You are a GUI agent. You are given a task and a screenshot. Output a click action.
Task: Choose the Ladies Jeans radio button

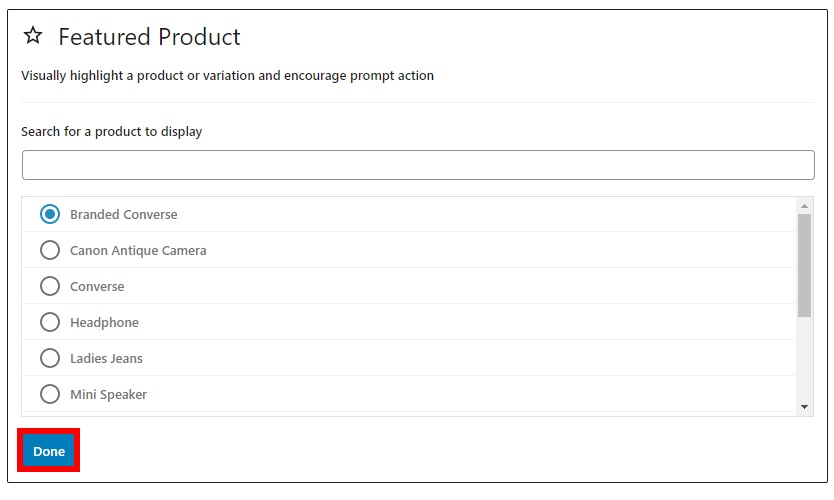click(50, 358)
